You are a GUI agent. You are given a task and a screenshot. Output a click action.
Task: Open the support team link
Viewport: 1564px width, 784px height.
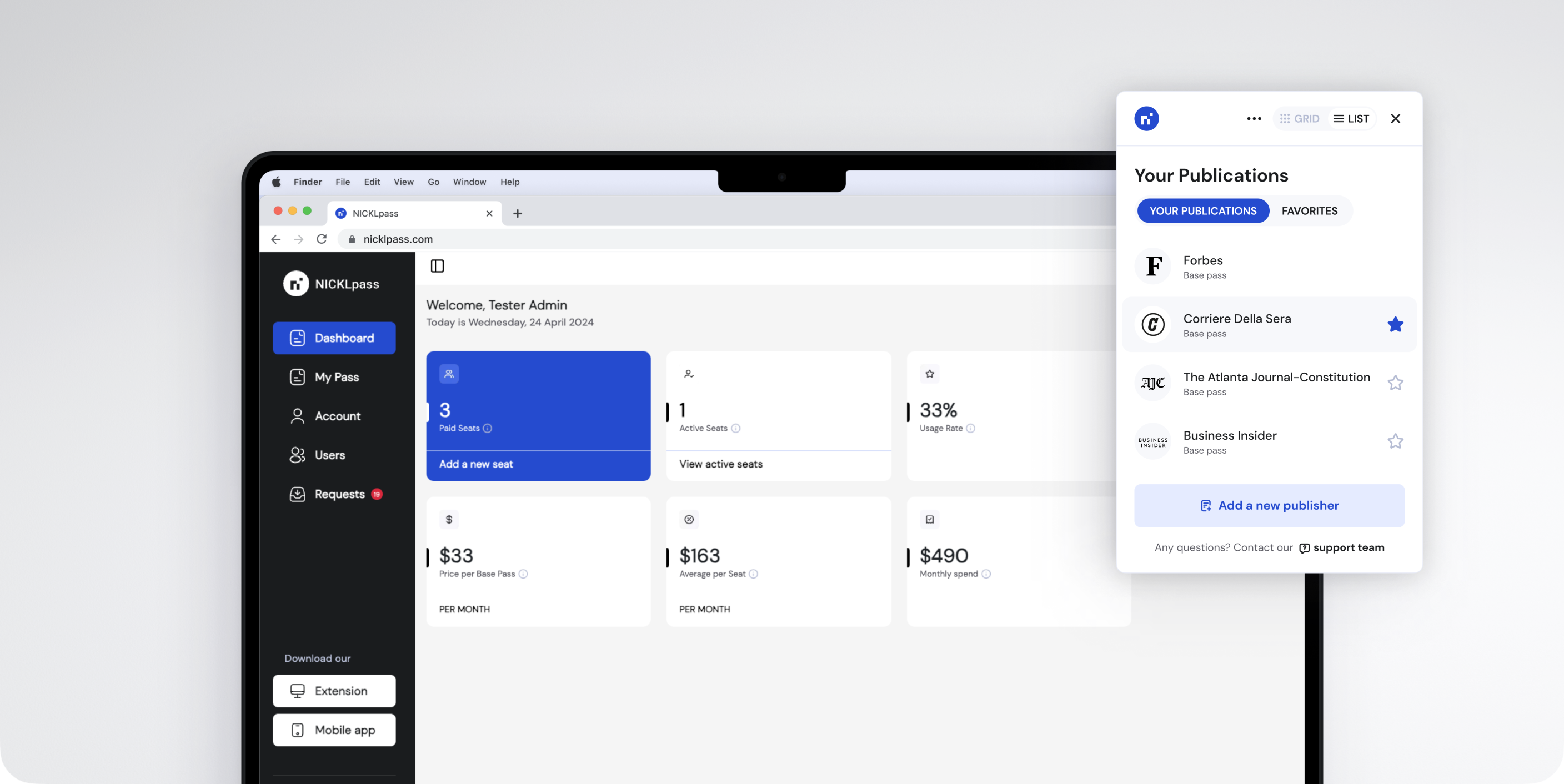[1341, 548]
